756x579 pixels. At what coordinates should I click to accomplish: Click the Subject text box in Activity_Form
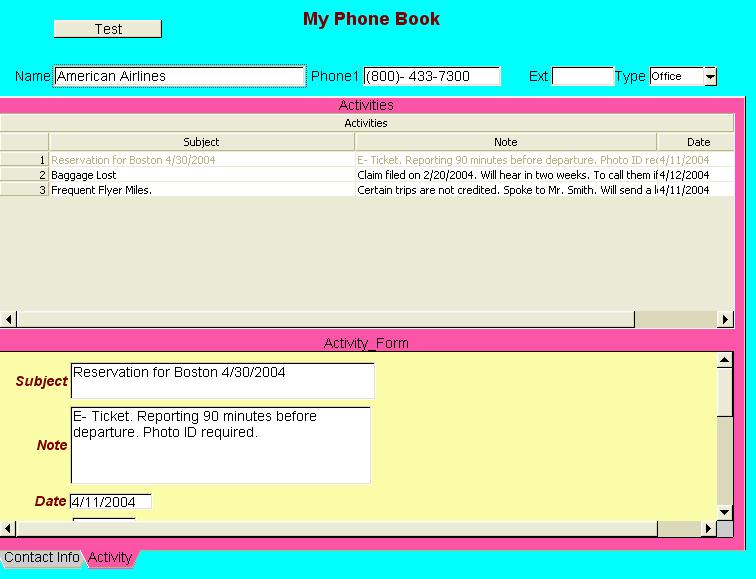[222, 381]
